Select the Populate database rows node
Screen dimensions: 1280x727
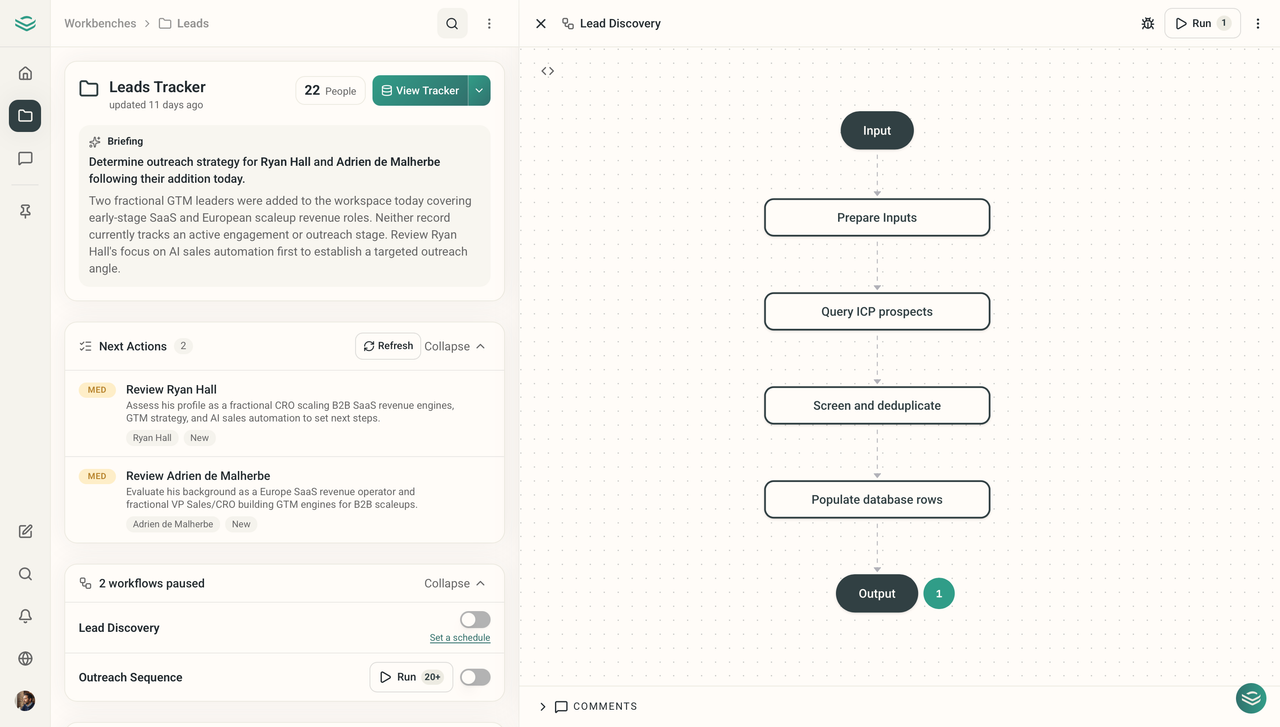click(x=877, y=499)
